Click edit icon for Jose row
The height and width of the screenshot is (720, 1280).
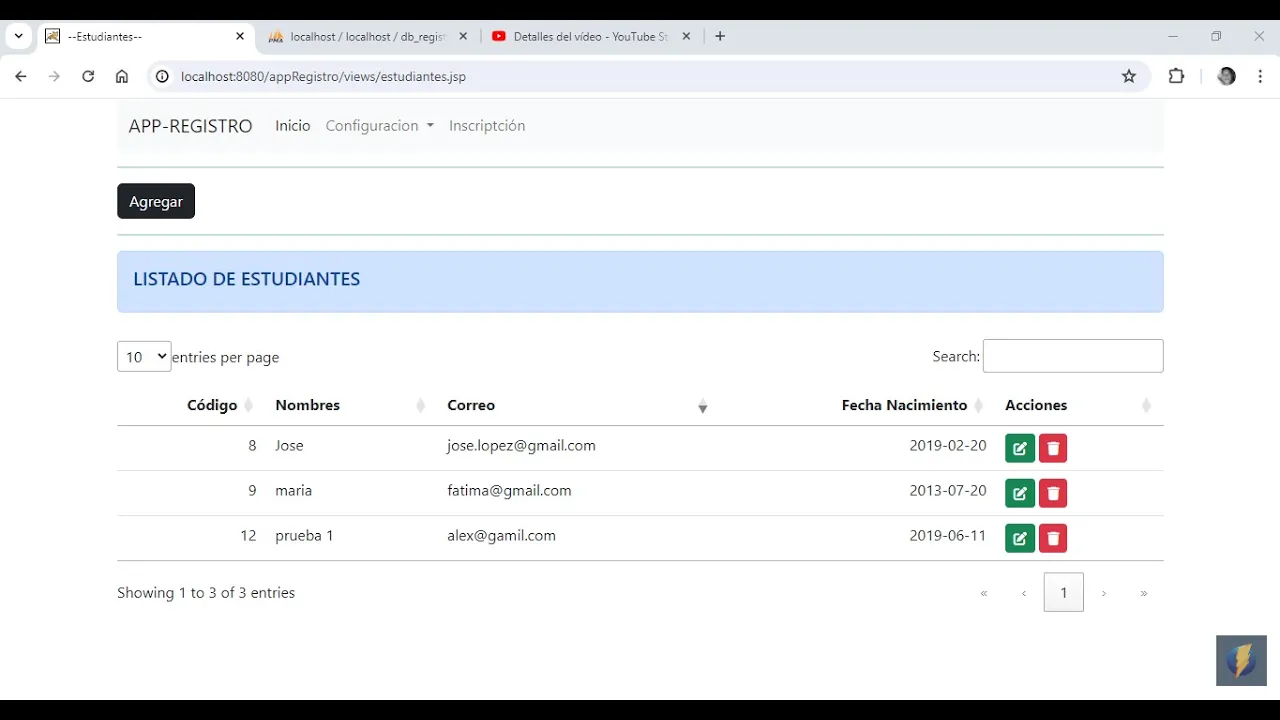1019,448
